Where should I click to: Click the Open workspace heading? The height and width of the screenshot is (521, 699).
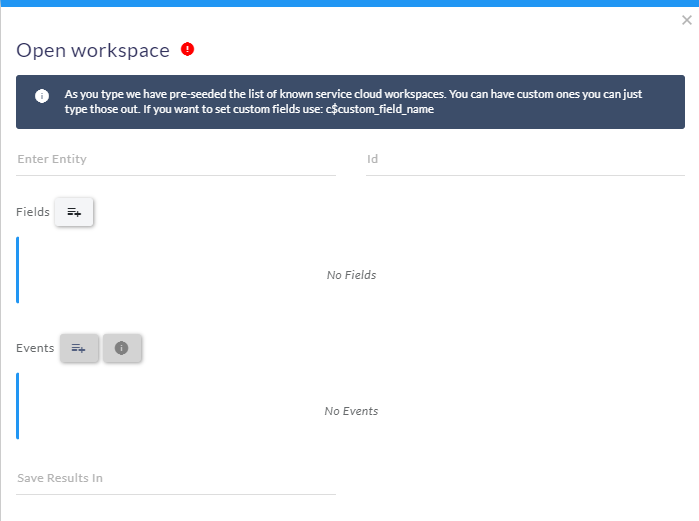click(93, 50)
